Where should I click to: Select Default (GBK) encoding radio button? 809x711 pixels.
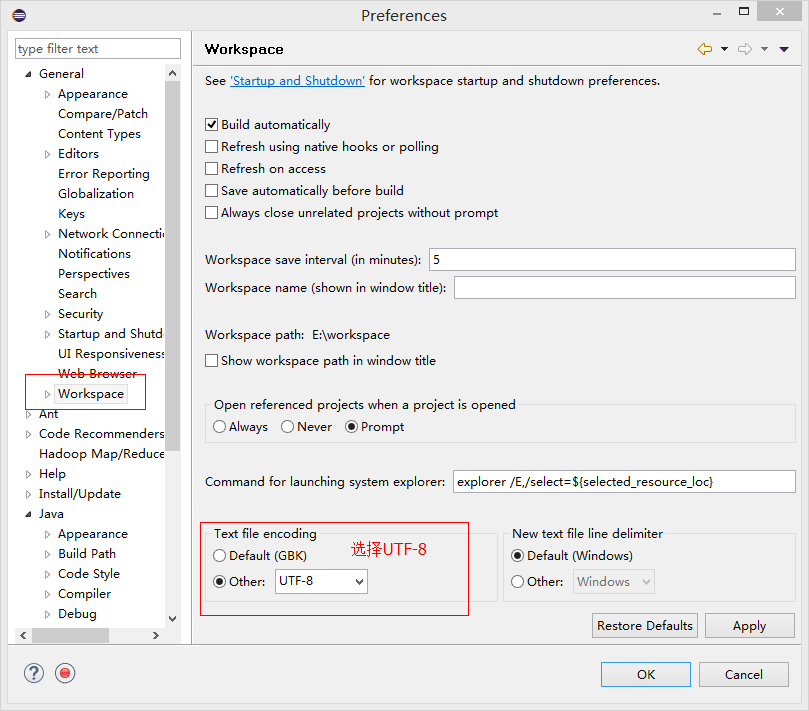219,555
